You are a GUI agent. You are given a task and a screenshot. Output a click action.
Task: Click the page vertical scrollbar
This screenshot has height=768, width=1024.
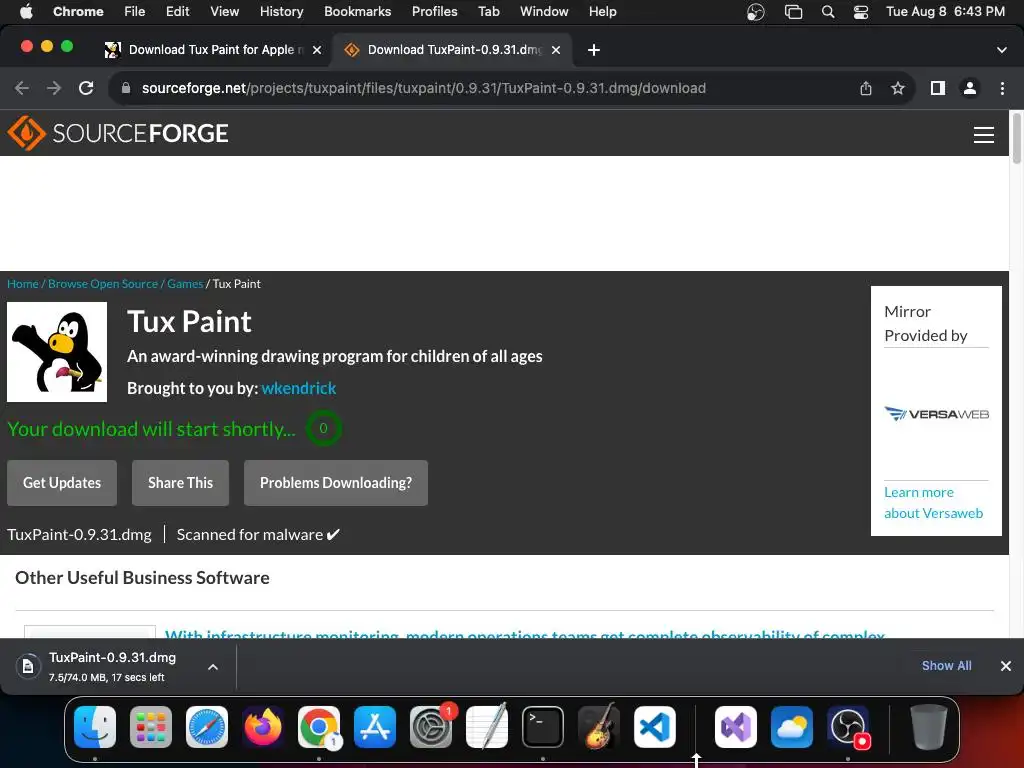coord(1016,140)
